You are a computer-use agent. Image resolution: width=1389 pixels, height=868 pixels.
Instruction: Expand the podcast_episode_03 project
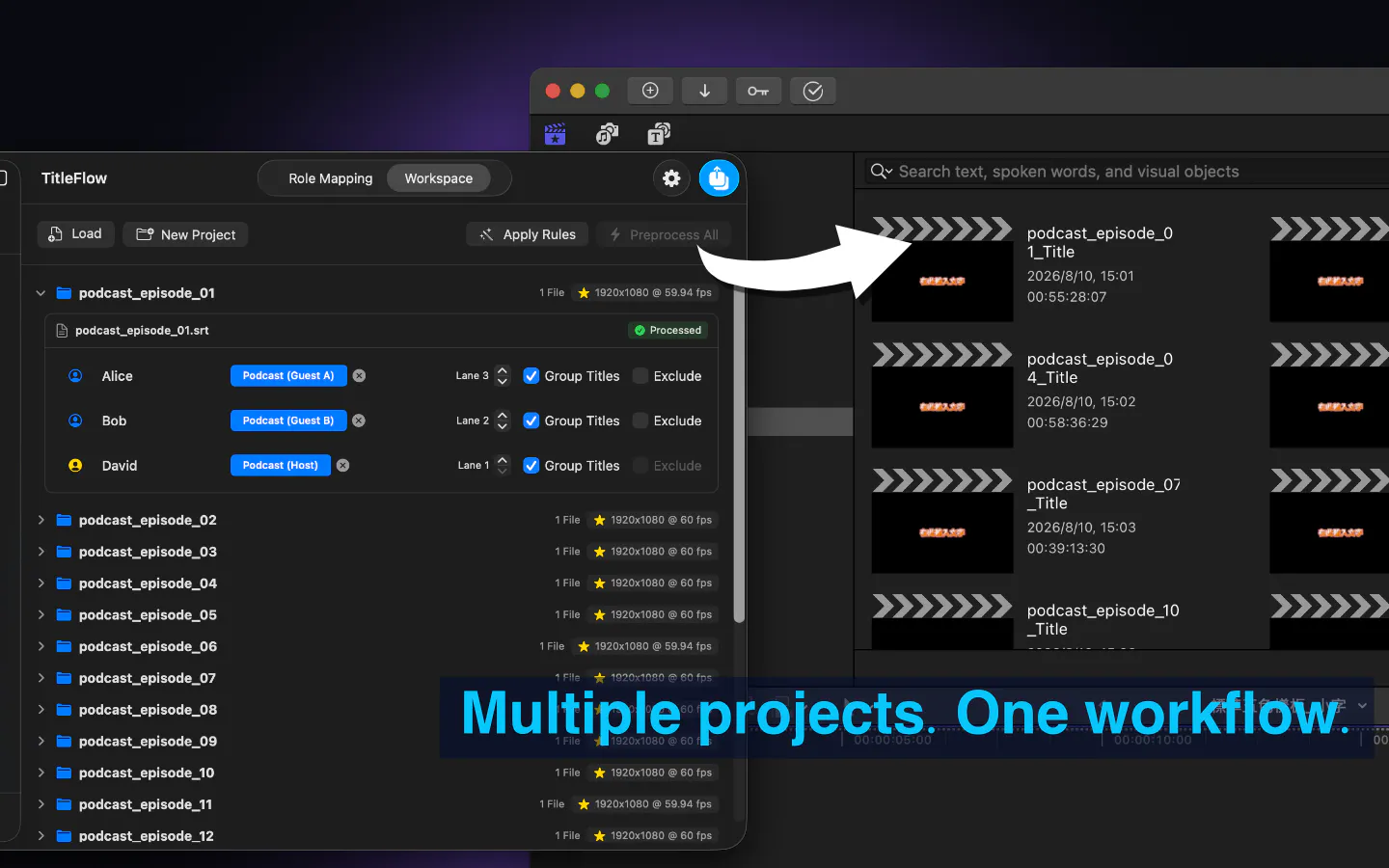(x=41, y=552)
